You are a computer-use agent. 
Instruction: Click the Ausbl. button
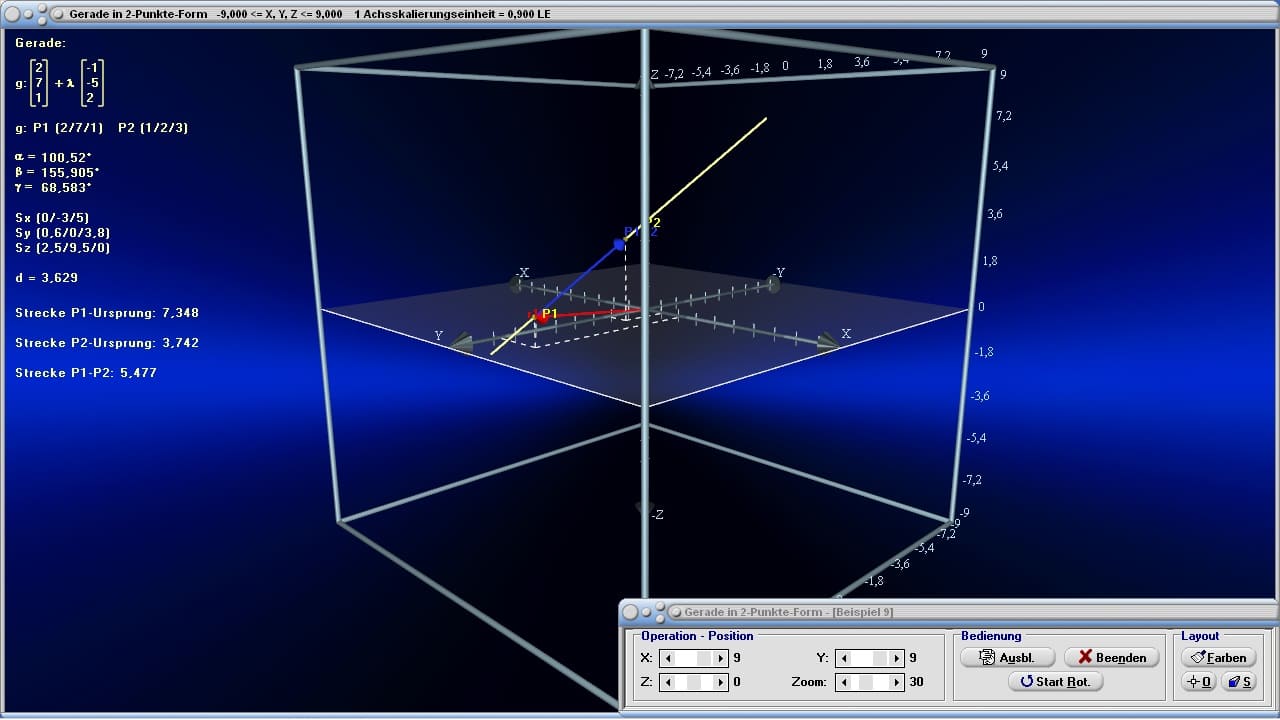(x=1008, y=657)
